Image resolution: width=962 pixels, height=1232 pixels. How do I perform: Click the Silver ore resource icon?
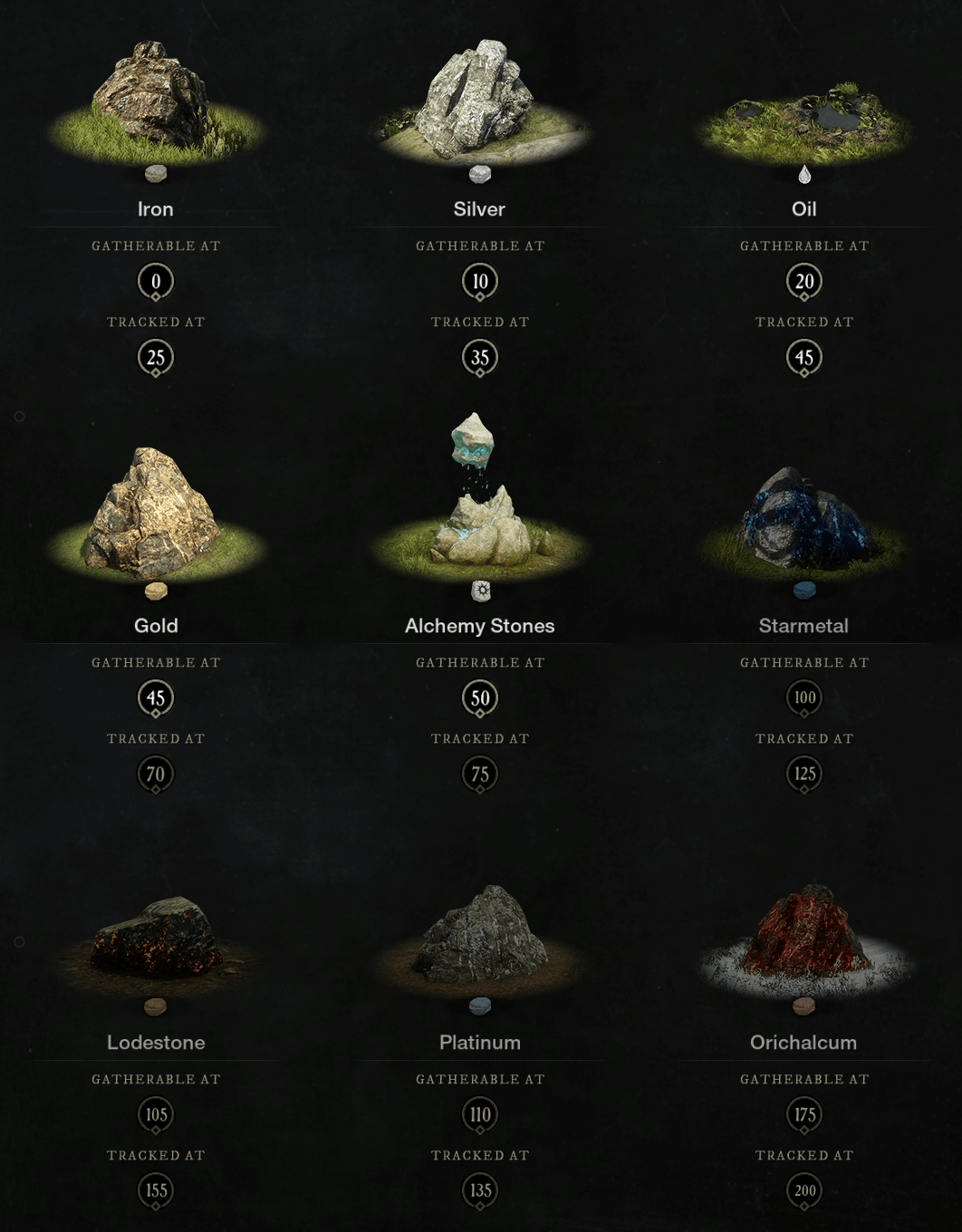[x=480, y=174]
